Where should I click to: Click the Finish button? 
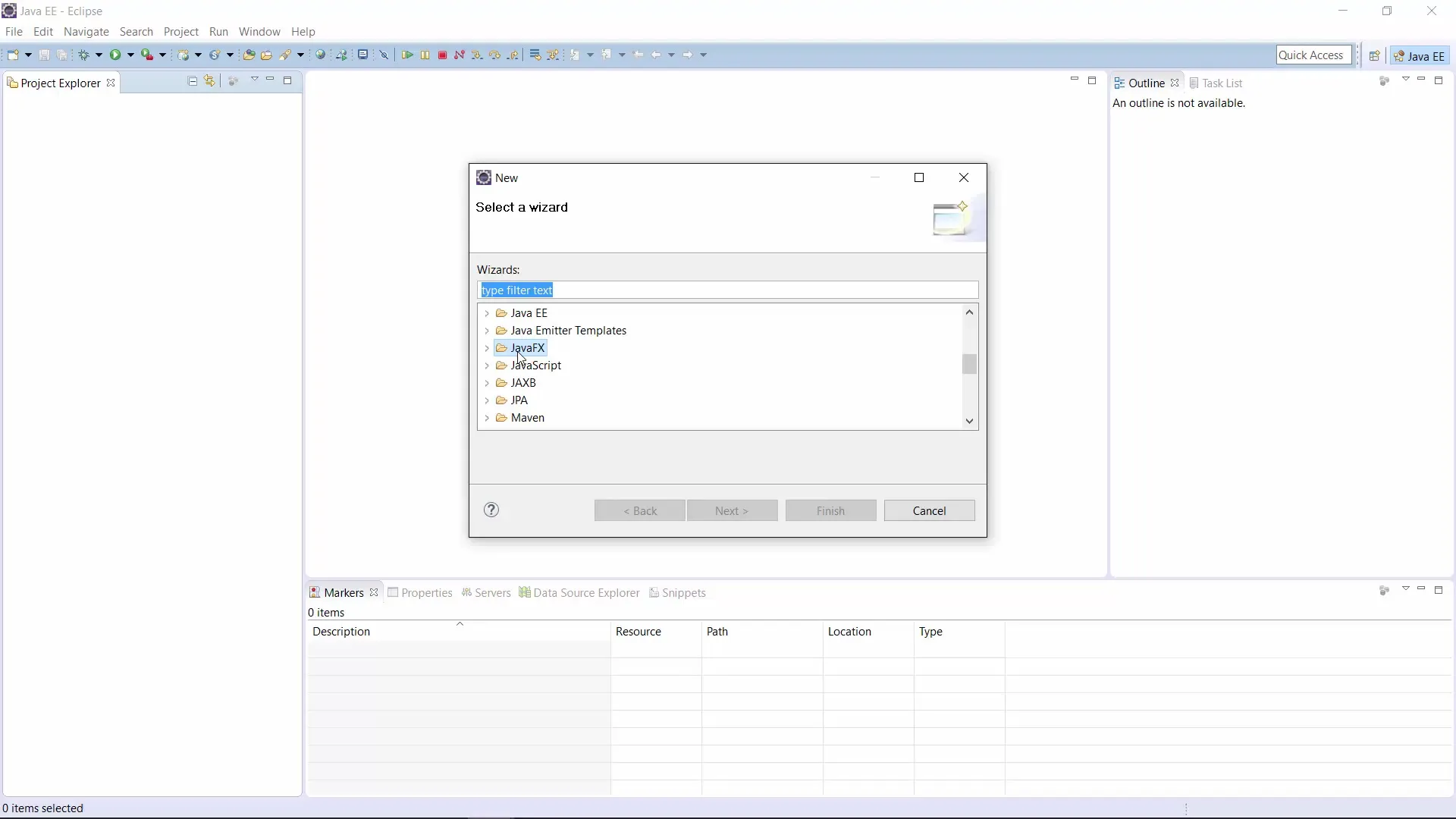coord(831,510)
